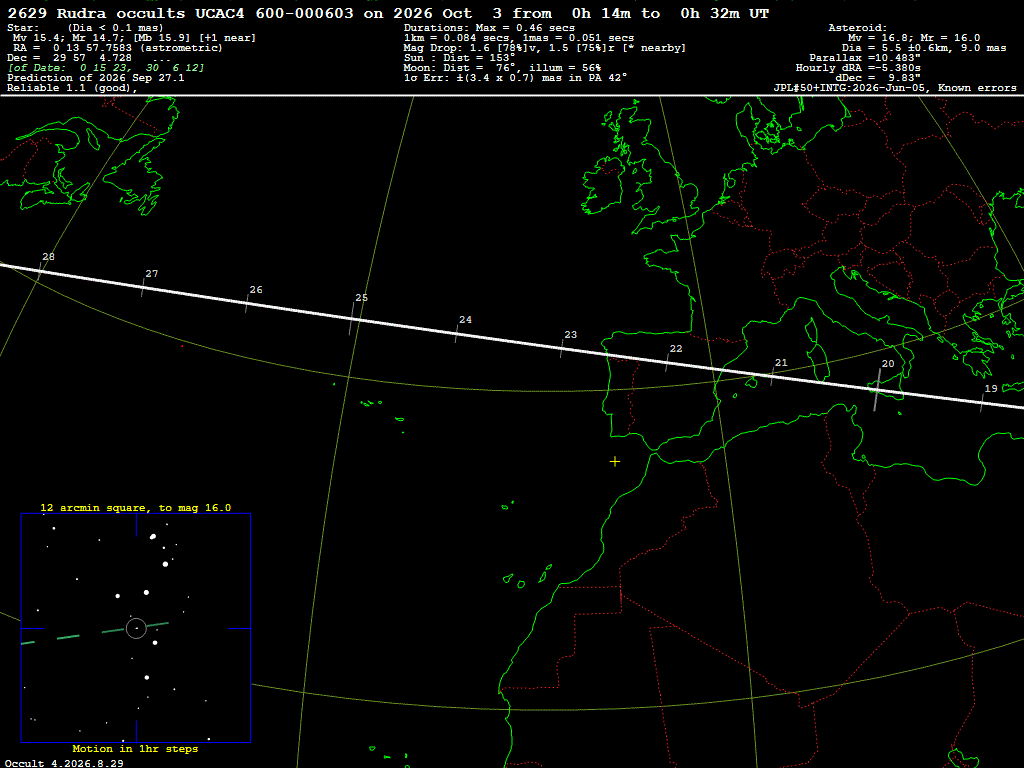Image resolution: width=1024 pixels, height=768 pixels.
Task: Click the event title with 2629 Rudra
Action: click(x=388, y=13)
